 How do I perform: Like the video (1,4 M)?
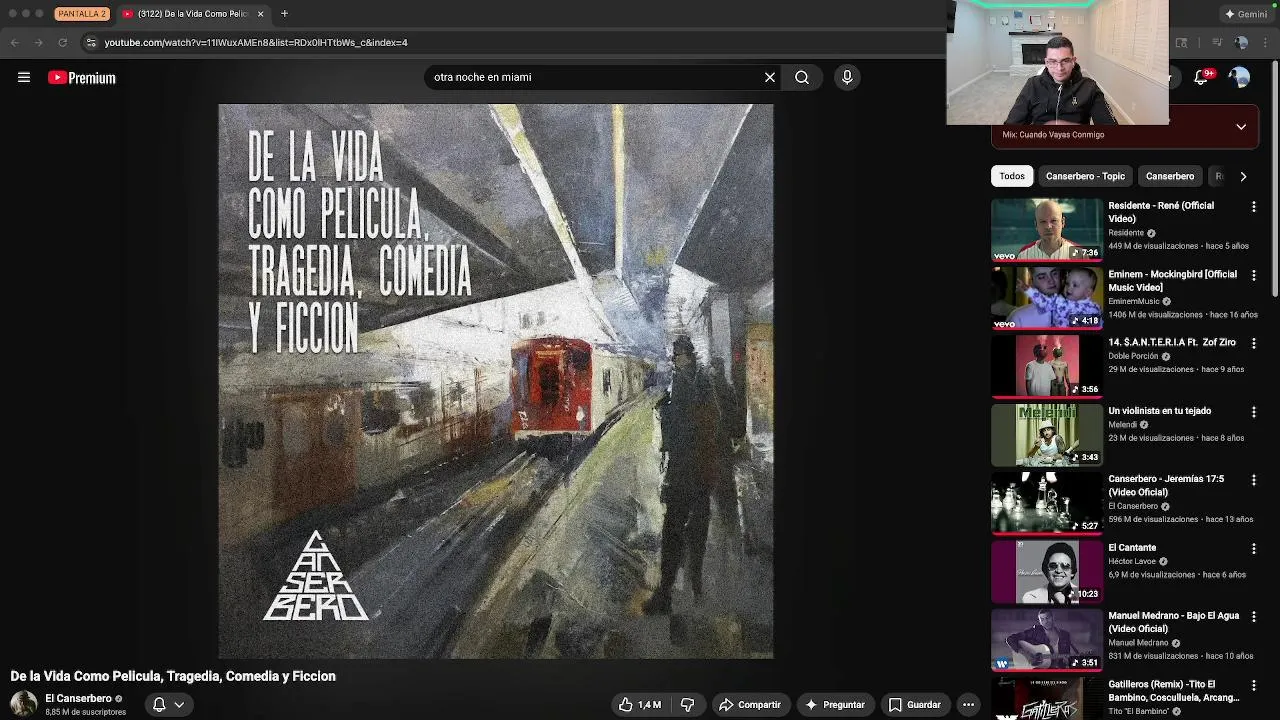point(639,705)
